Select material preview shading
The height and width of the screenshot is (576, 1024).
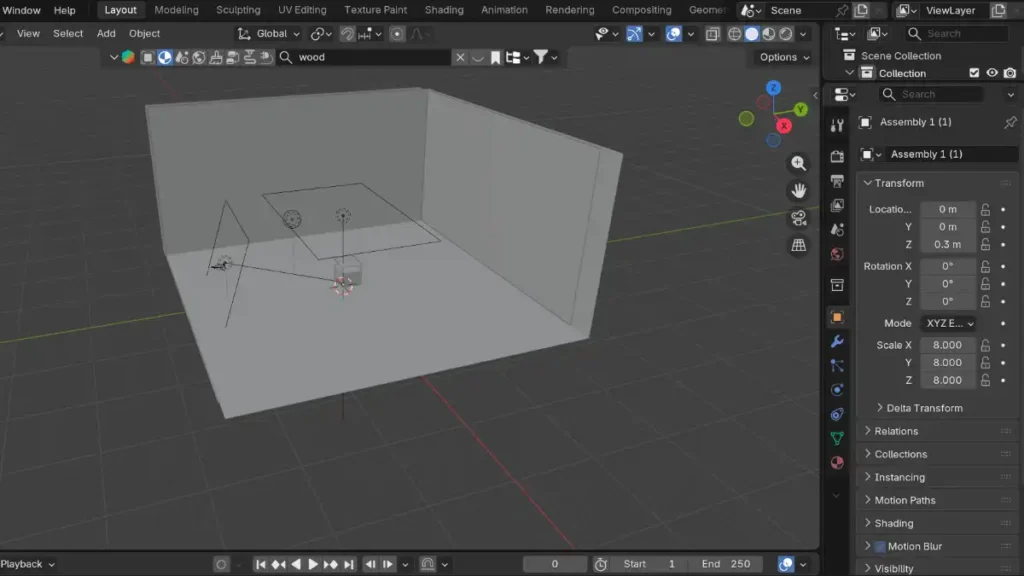(x=769, y=34)
